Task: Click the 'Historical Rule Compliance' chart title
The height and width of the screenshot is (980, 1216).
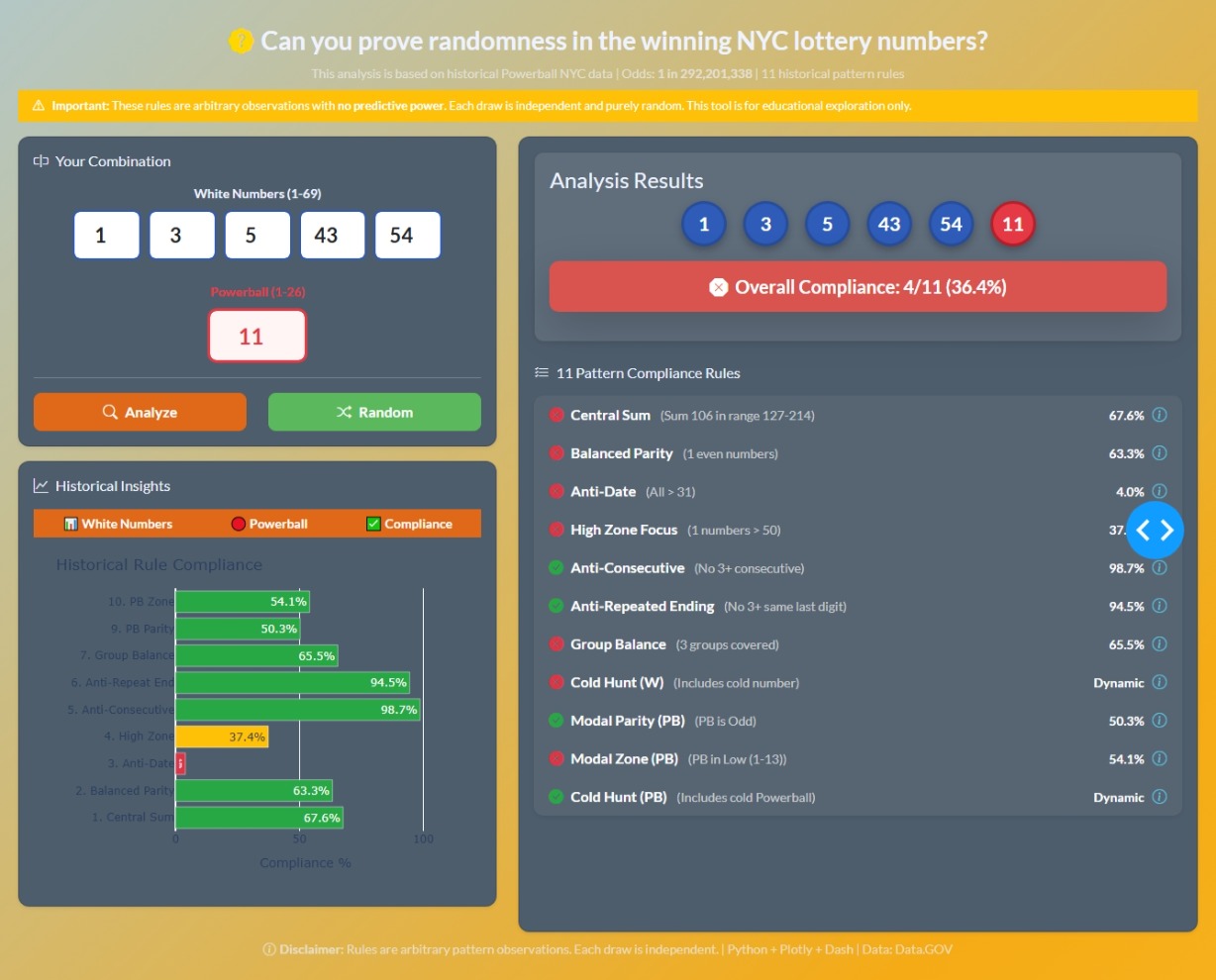Action: 159,564
